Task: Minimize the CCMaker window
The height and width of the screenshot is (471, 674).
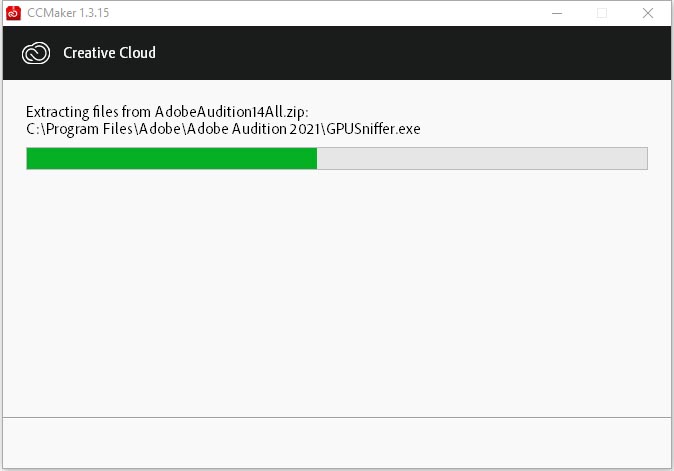Action: (557, 13)
